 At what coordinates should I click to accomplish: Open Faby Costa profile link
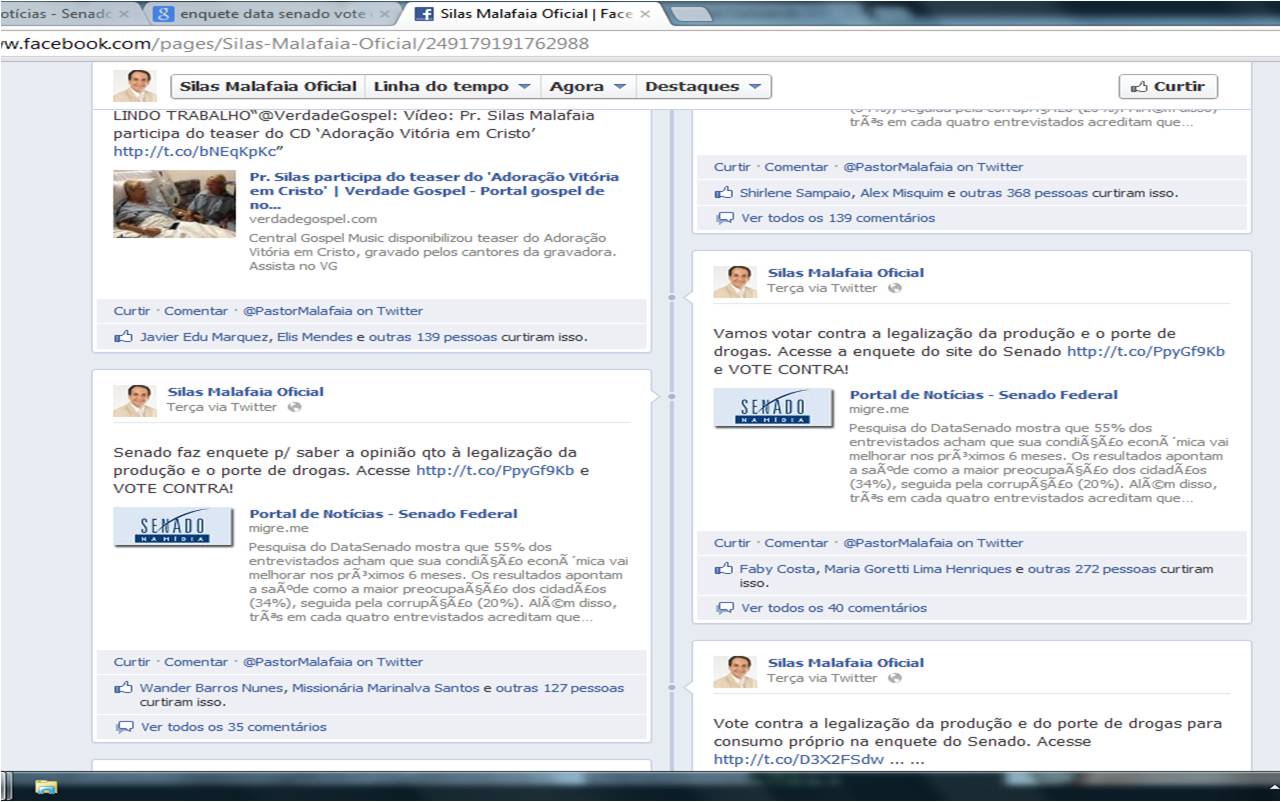(x=776, y=569)
